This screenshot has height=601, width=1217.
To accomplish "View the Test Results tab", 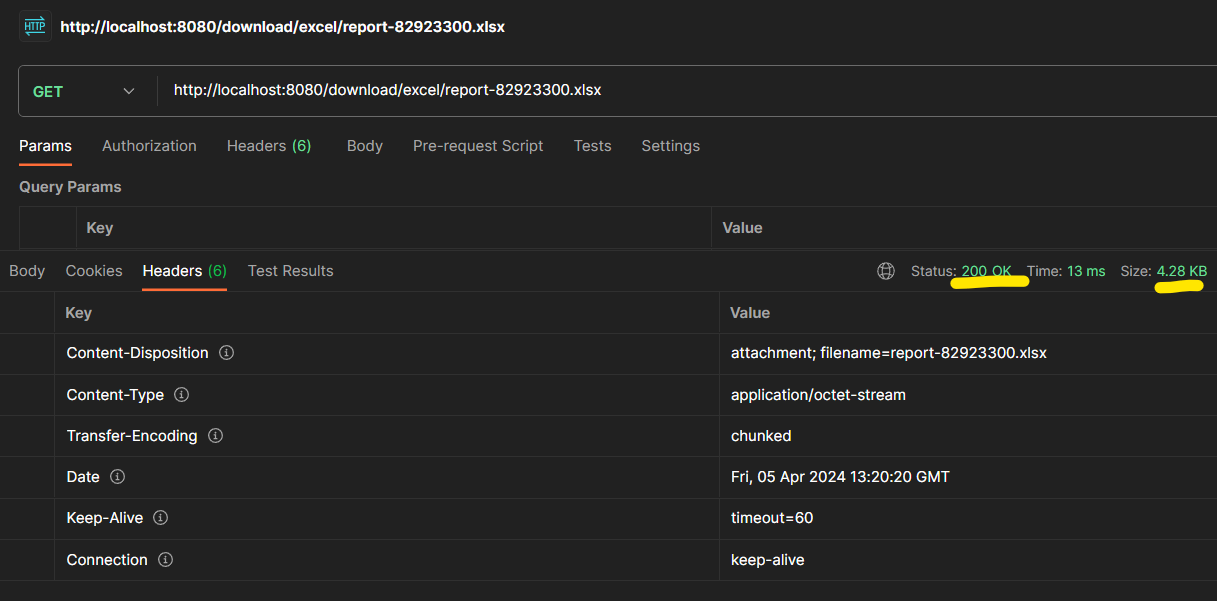I will [x=290, y=270].
